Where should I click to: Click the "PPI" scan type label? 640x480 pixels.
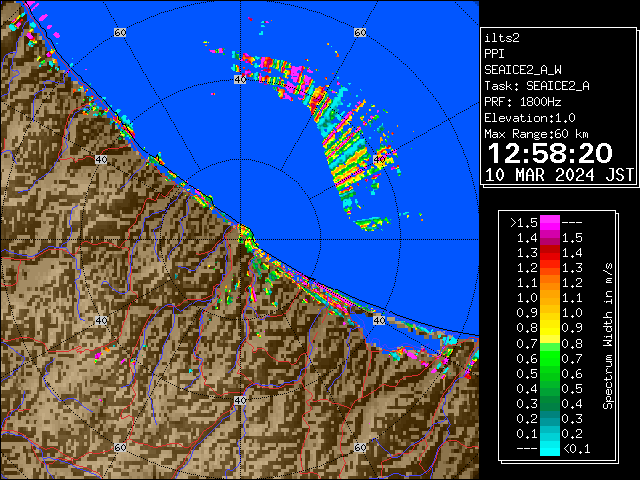click(x=494, y=54)
